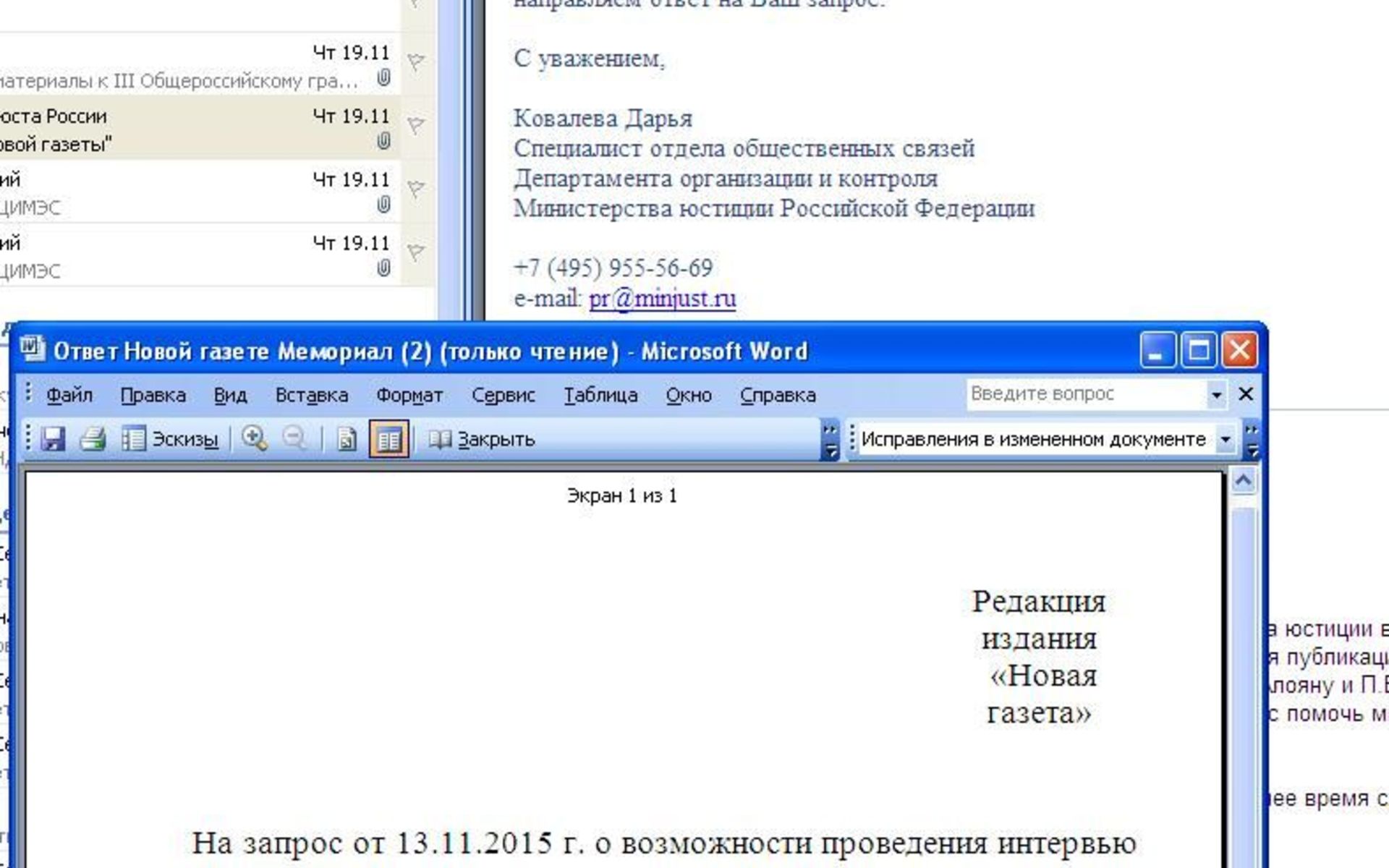Flag the России message in mail list
The height and width of the screenshot is (868, 1389).
coord(415,125)
